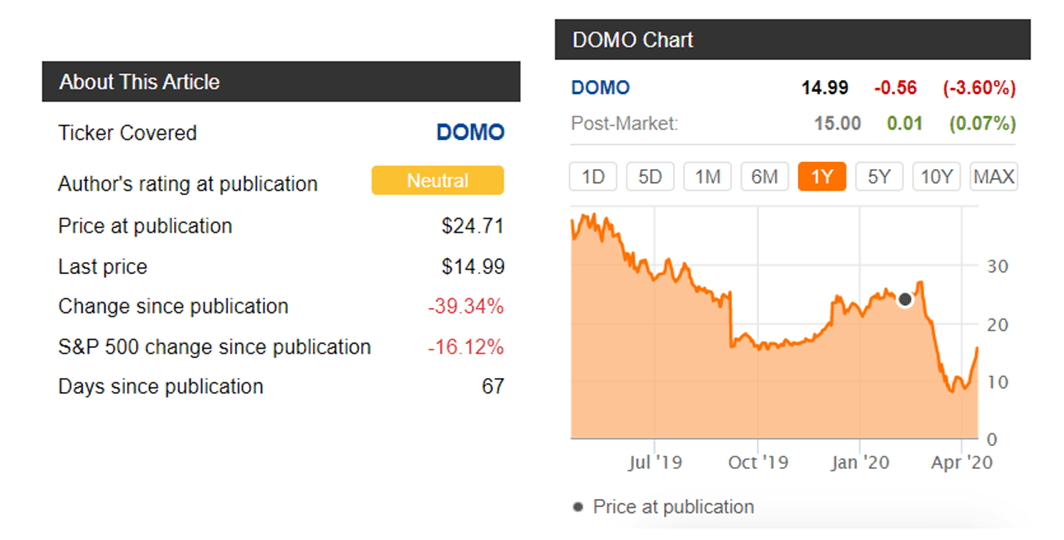Click the price at publication marker on chart
The image size is (1064, 540).
click(x=905, y=299)
